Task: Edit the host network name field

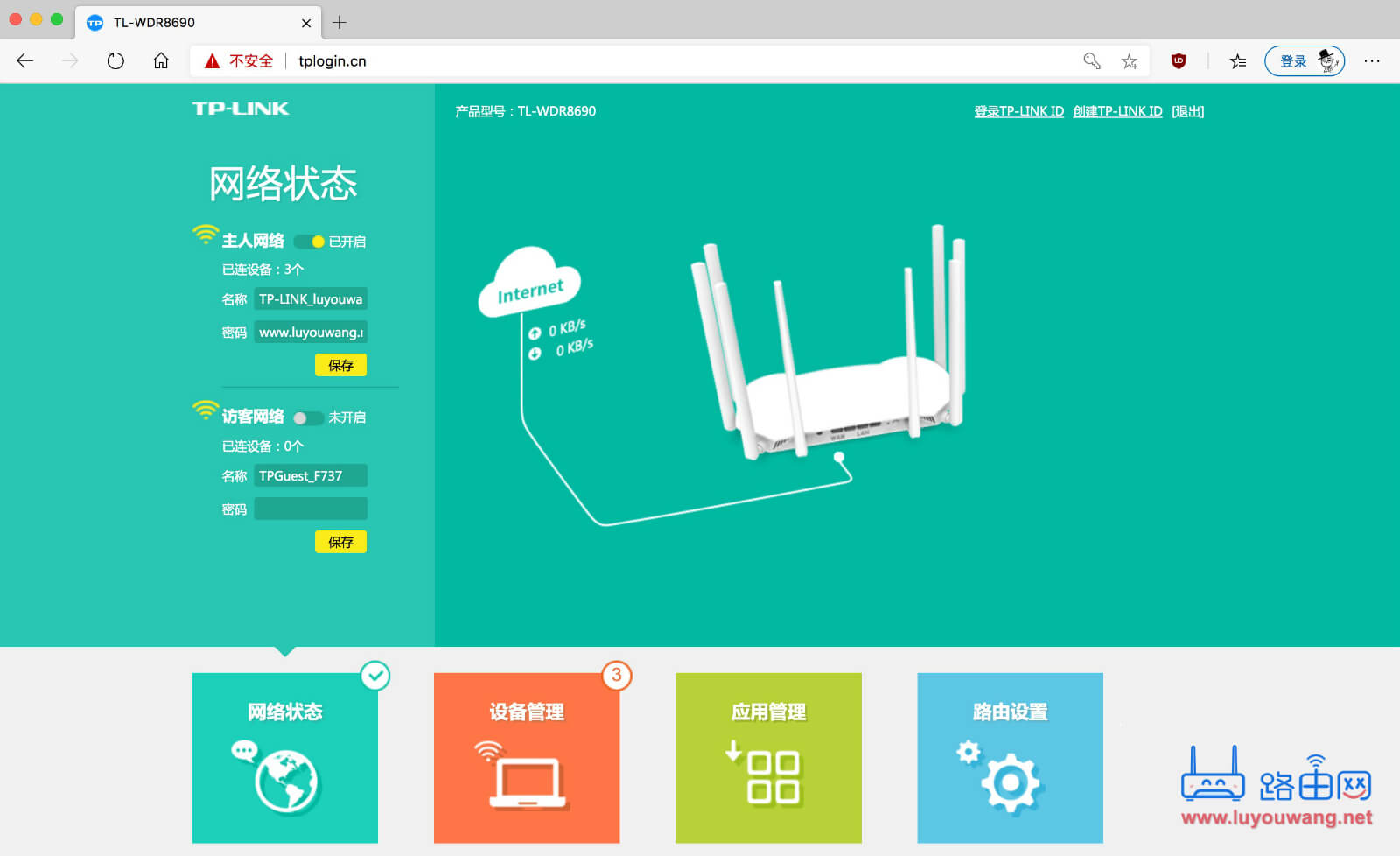Action: [311, 299]
